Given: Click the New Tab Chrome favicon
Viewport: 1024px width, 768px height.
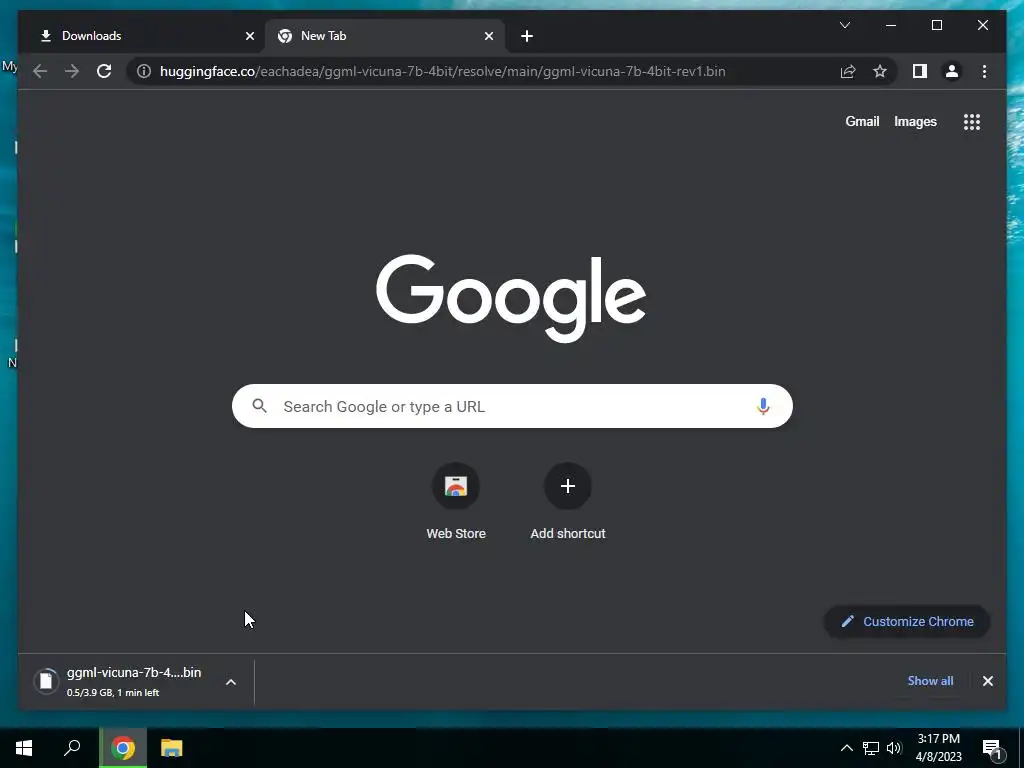Looking at the screenshot, I should coord(285,36).
